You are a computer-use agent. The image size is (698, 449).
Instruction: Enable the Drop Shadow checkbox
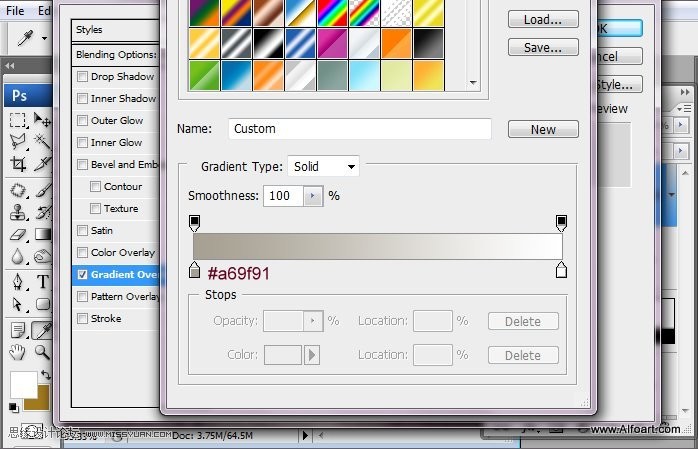(x=82, y=77)
